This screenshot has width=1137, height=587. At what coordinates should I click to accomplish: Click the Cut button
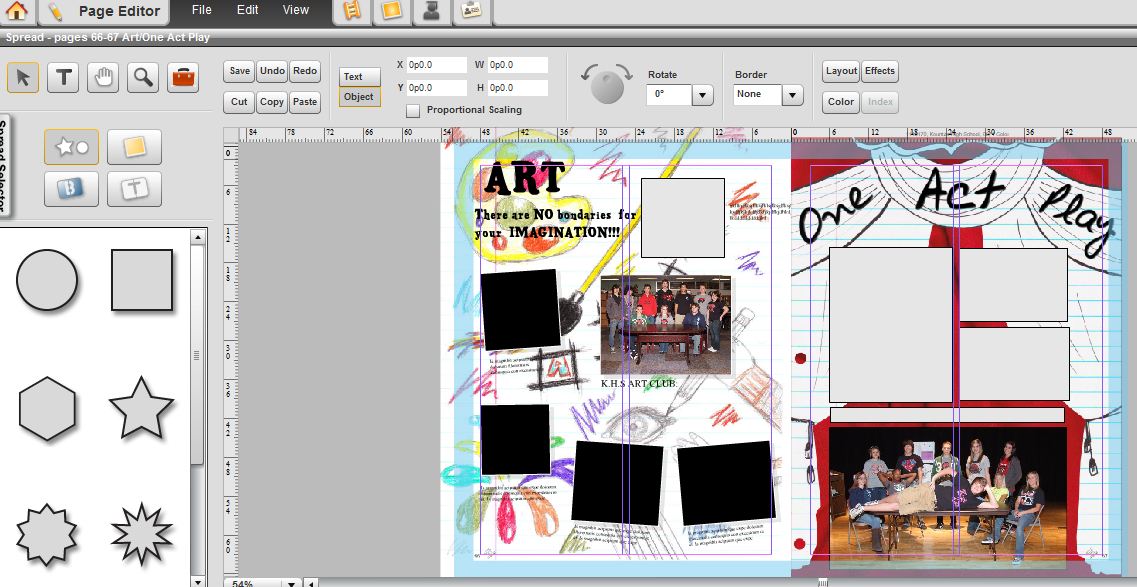coord(239,102)
